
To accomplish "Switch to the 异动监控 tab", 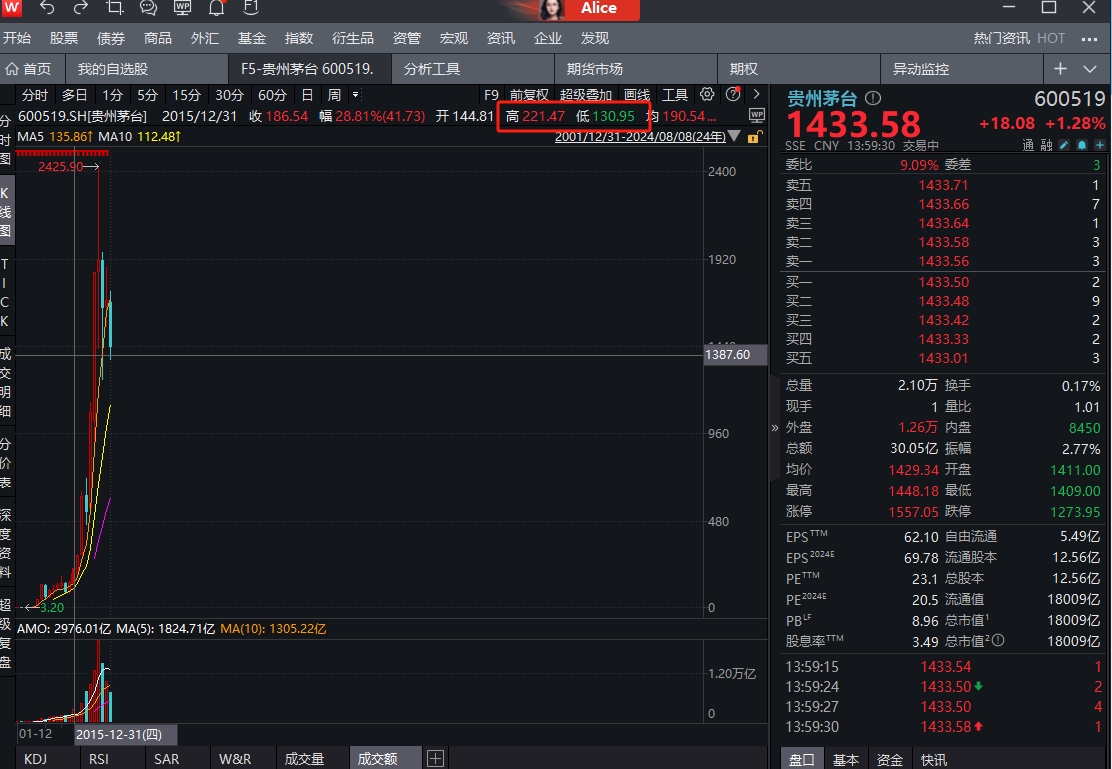I will (x=962, y=69).
